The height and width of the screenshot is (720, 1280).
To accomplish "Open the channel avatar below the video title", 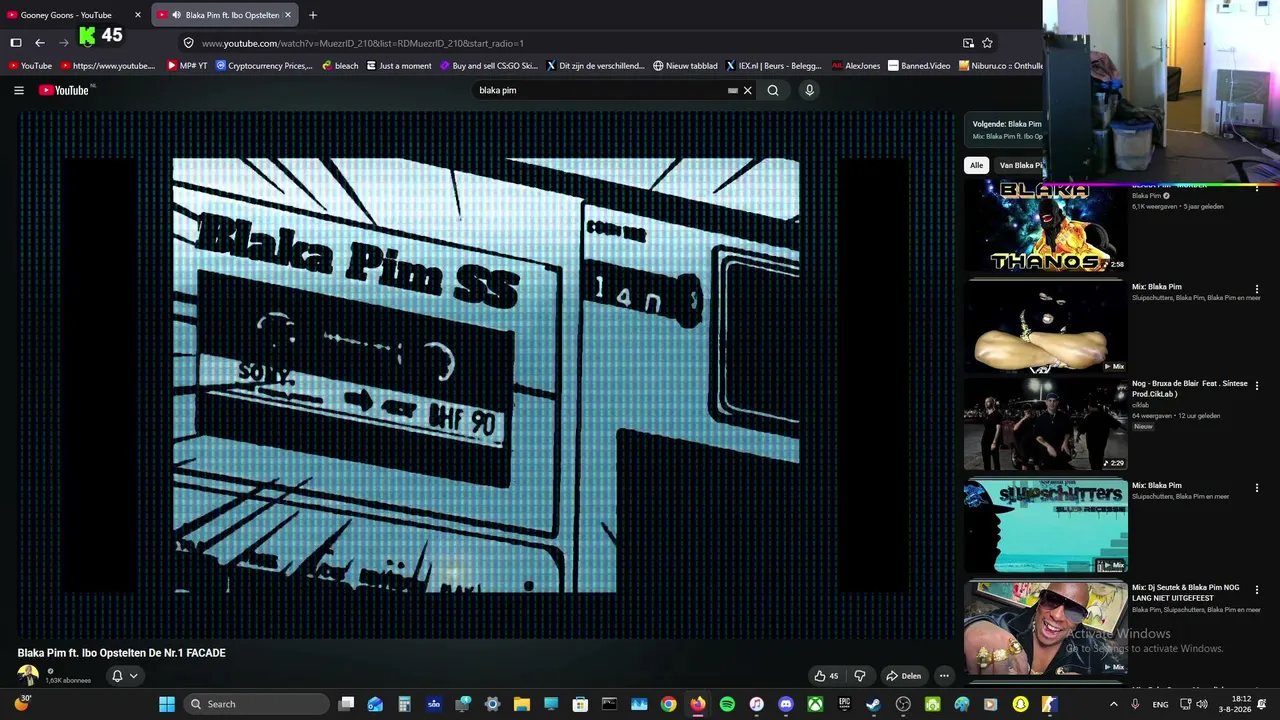I will click(28, 676).
